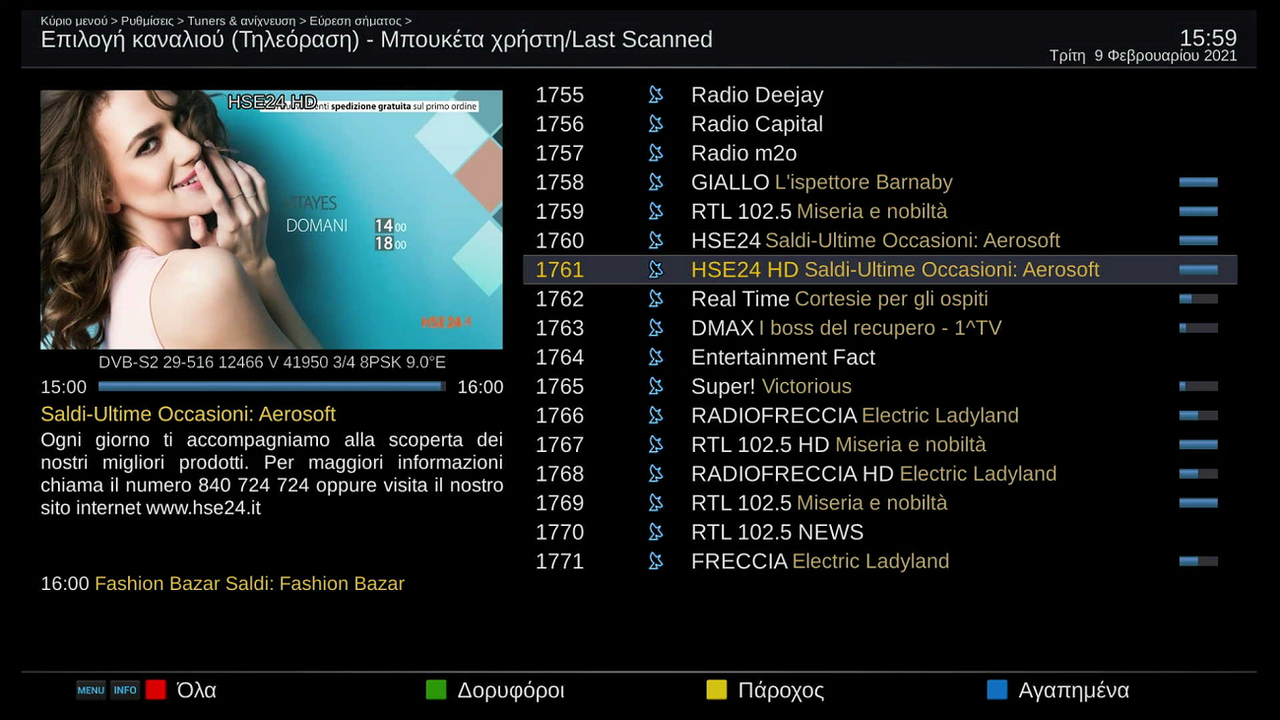Click breadcrumb Tuners & ανίχνευση
The height and width of the screenshot is (720, 1280).
241,21
